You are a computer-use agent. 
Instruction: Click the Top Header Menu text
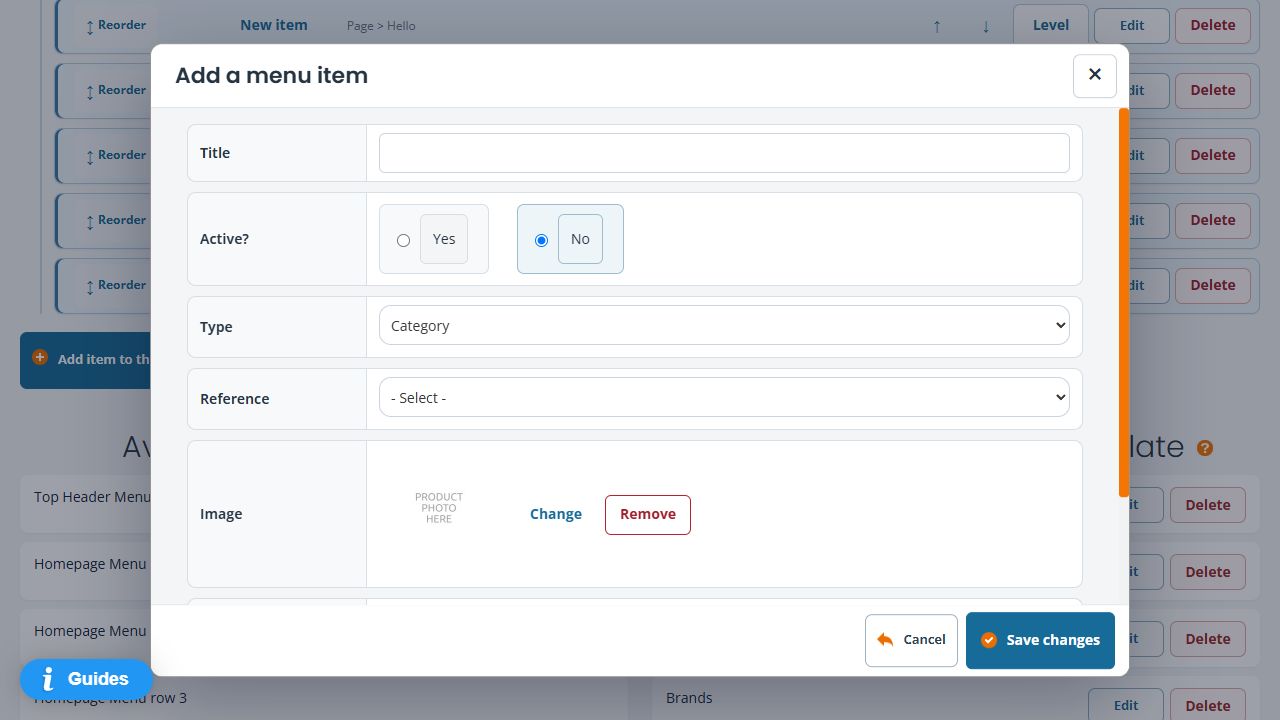(92, 497)
